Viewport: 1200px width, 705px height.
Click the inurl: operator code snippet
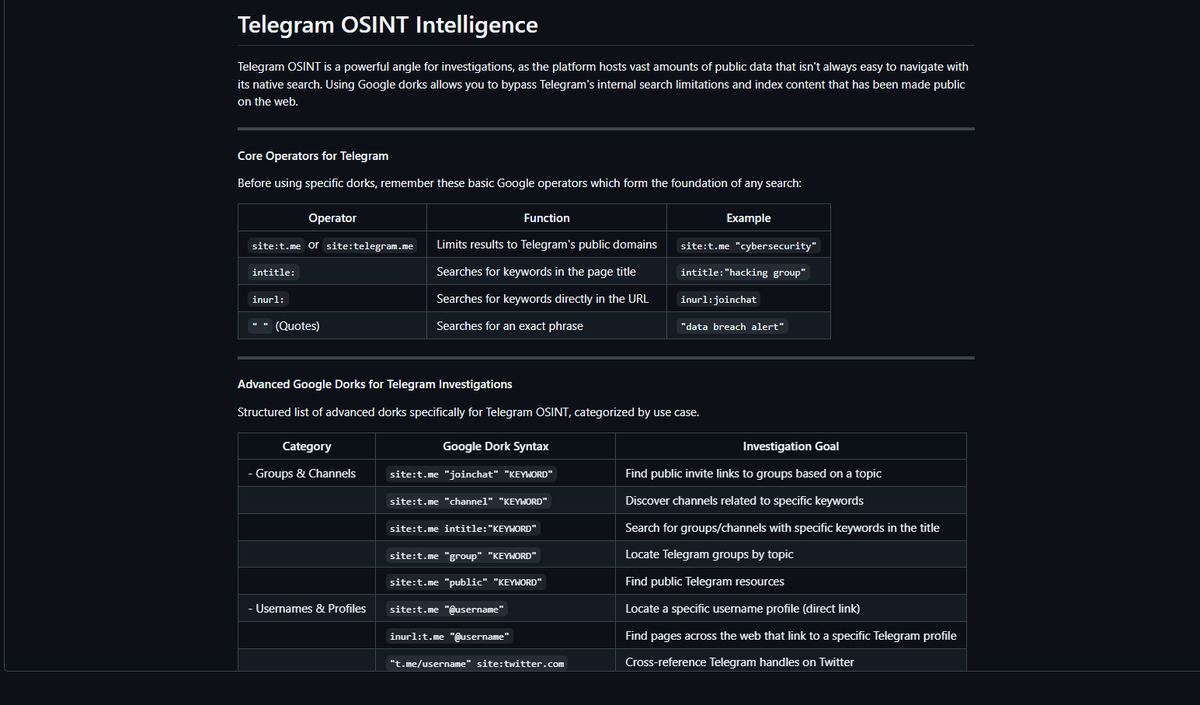(267, 298)
